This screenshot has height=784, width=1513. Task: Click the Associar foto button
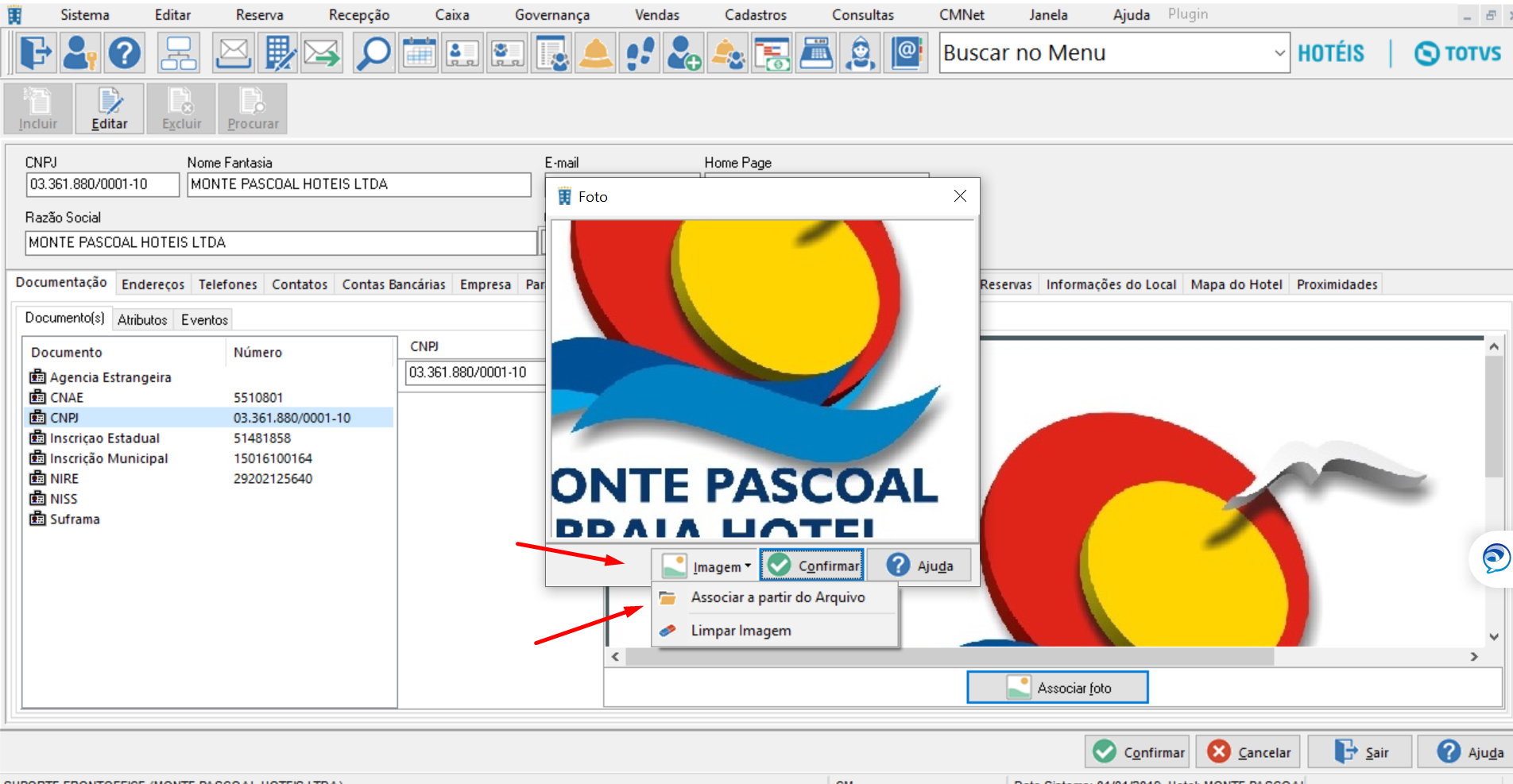point(1058,688)
